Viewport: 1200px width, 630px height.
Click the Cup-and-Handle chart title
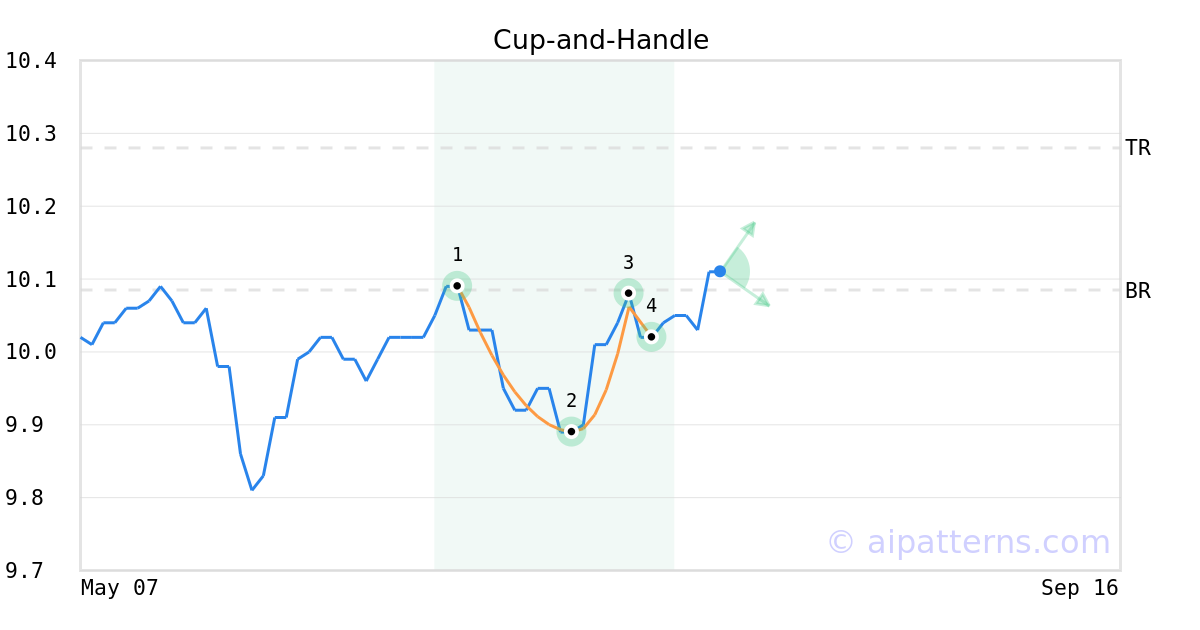(x=600, y=40)
